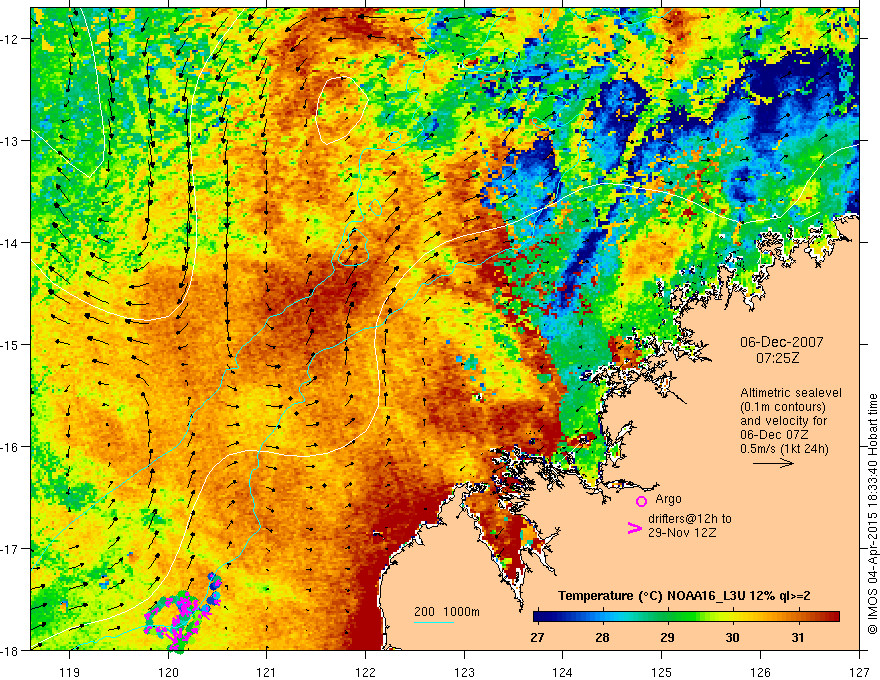Click the IMOS copyright timestamp text

click(x=873, y=514)
